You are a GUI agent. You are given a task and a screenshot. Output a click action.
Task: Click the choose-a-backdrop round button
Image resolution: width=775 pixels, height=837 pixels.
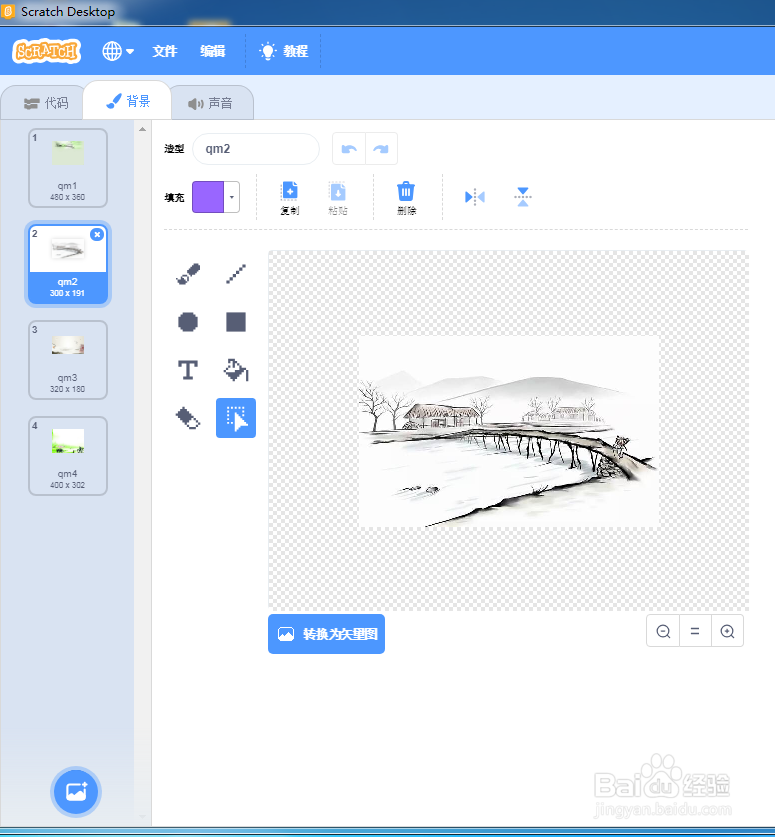pyautogui.click(x=76, y=792)
